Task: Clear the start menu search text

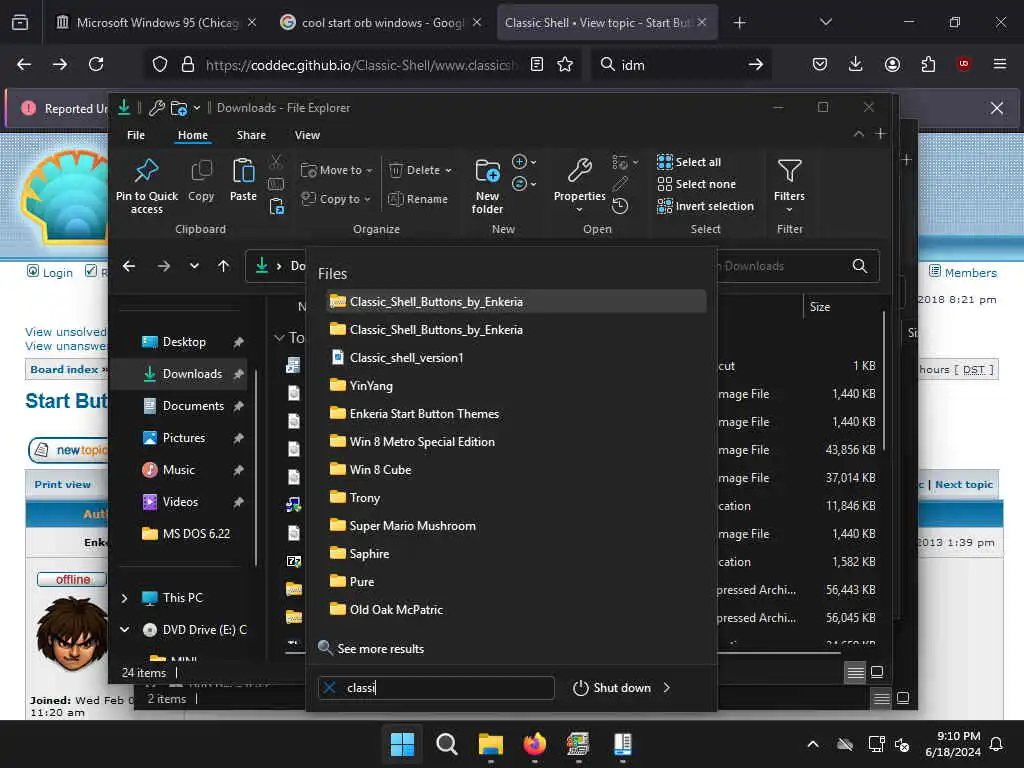Action: click(x=330, y=688)
